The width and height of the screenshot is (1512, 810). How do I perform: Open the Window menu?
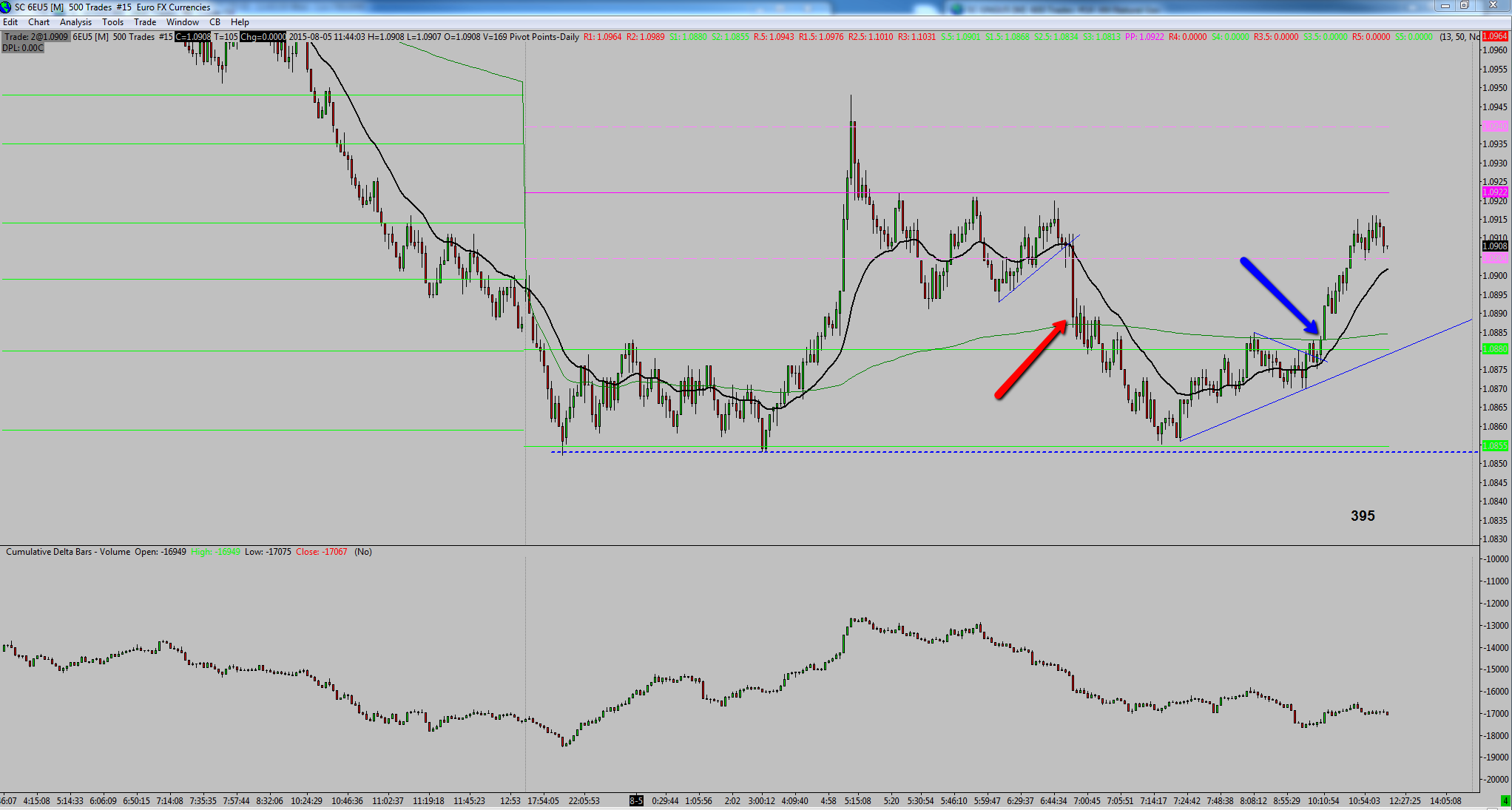click(183, 22)
